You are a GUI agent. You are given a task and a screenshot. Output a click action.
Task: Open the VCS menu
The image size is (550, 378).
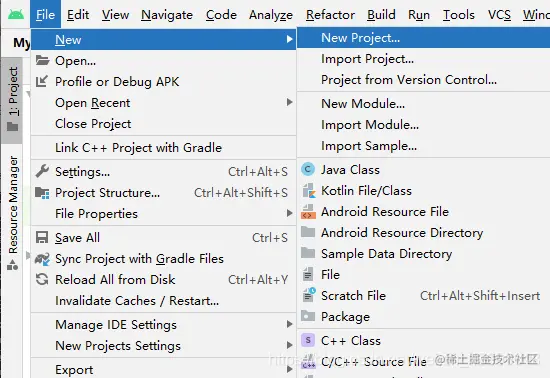pos(499,15)
